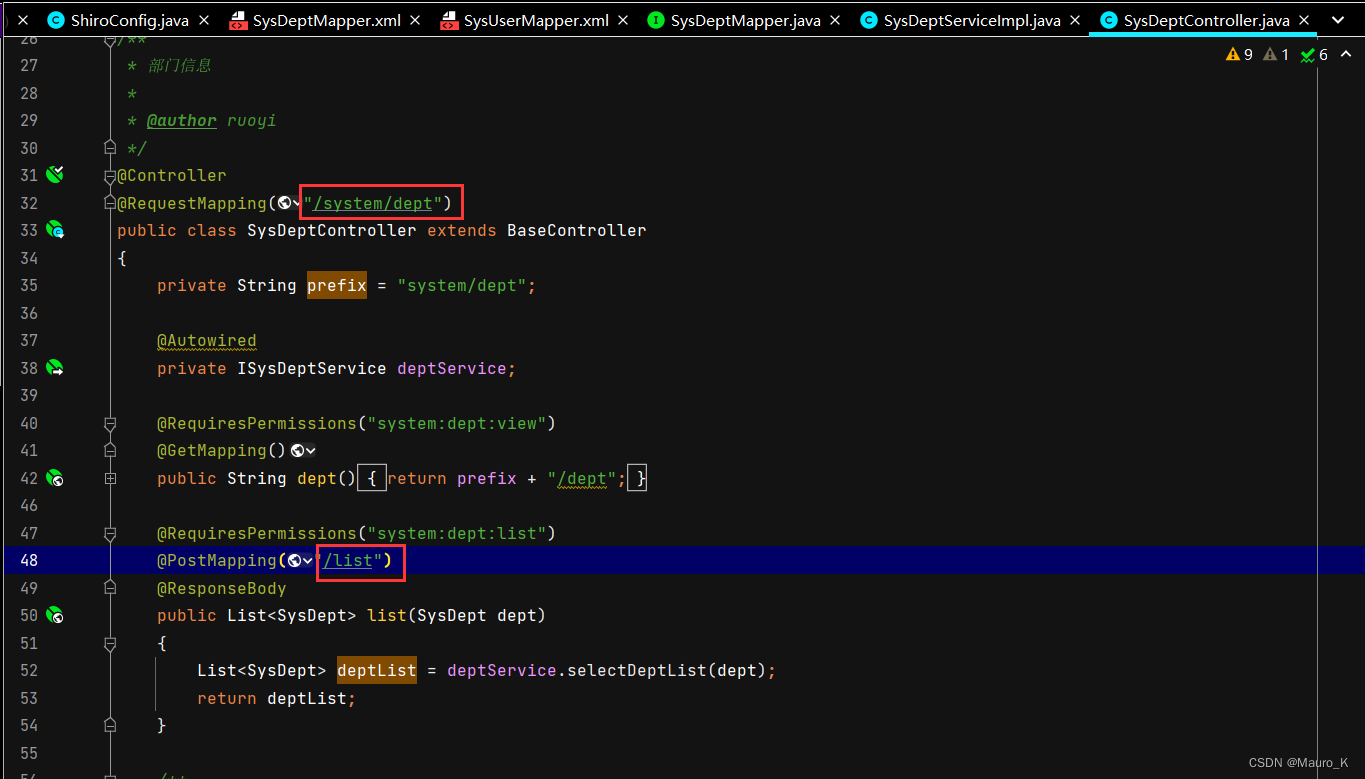Open the 6 typos inspection indicator

coord(1314,55)
